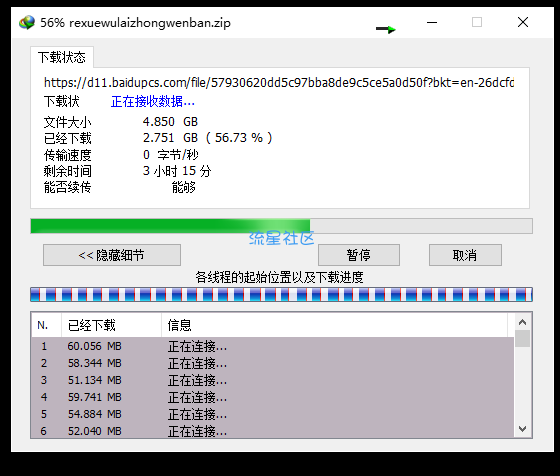The width and height of the screenshot is (560, 476).
Task: Click the green arrow icon in title bar
Action: 386,29
